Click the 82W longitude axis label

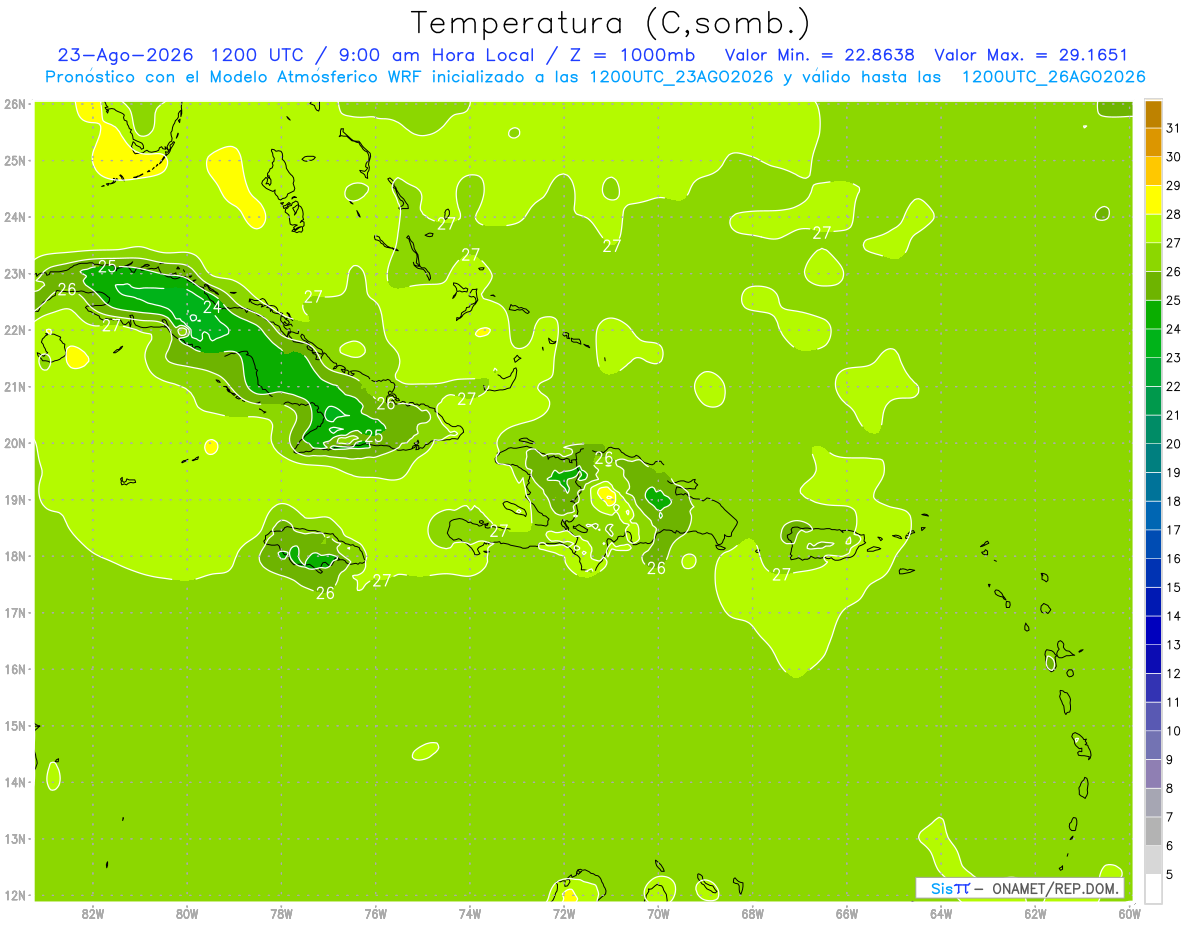click(x=93, y=913)
